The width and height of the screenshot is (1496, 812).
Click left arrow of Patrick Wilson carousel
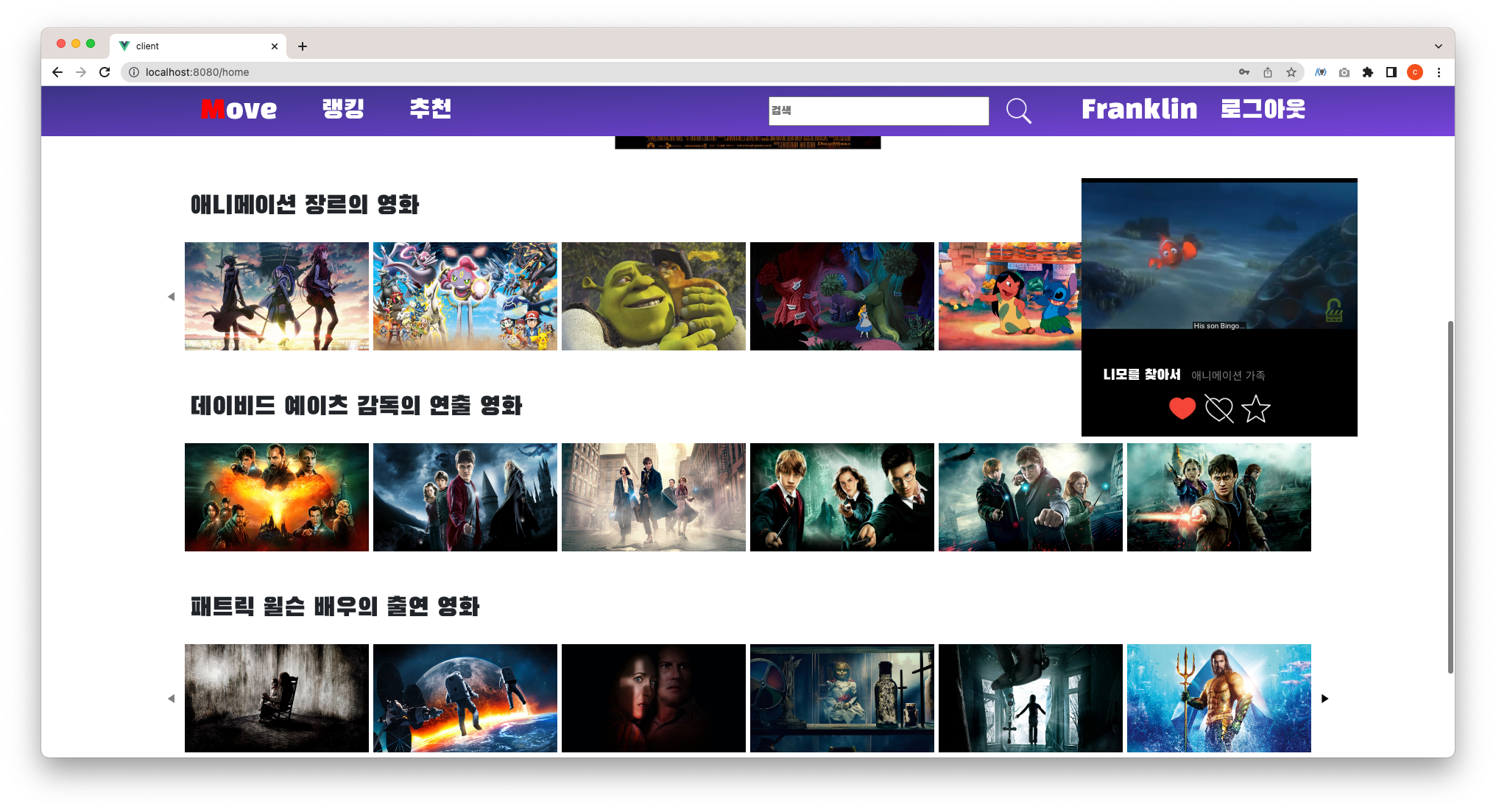171,699
